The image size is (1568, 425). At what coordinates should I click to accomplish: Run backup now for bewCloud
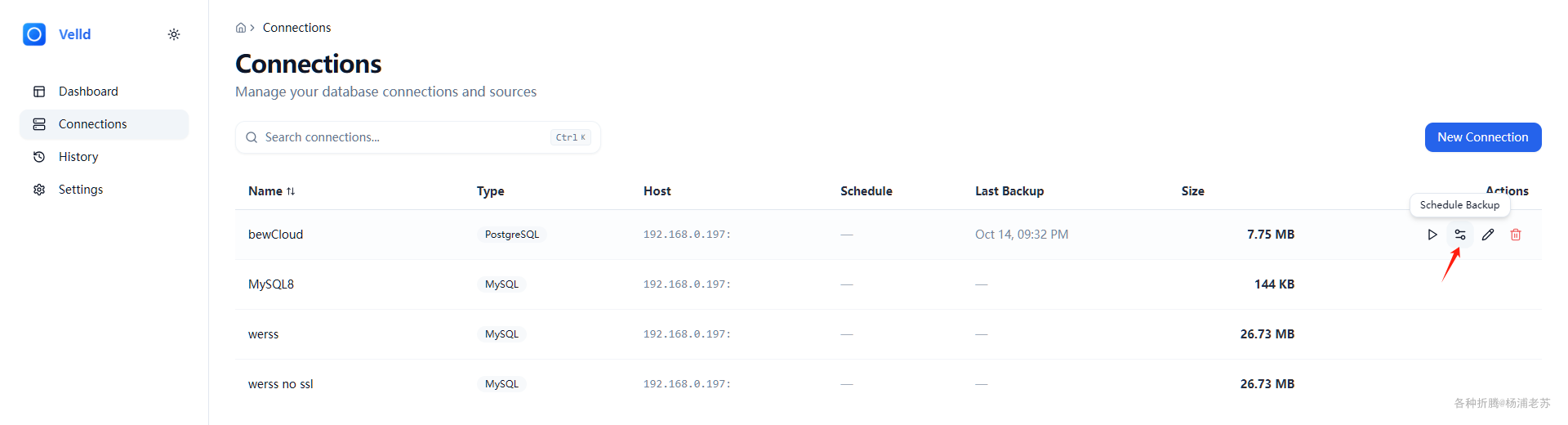[x=1432, y=235]
